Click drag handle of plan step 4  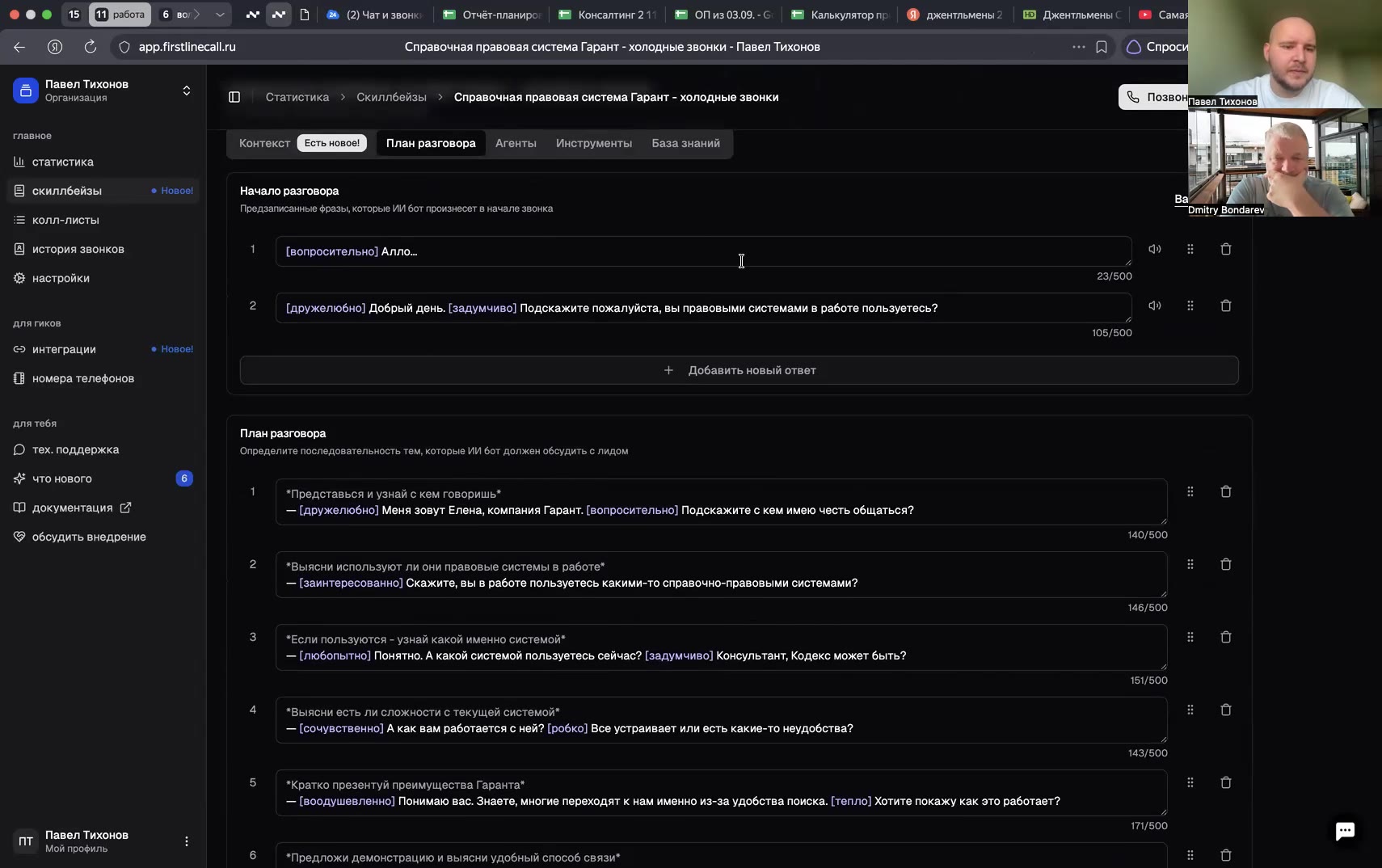[x=1190, y=710]
